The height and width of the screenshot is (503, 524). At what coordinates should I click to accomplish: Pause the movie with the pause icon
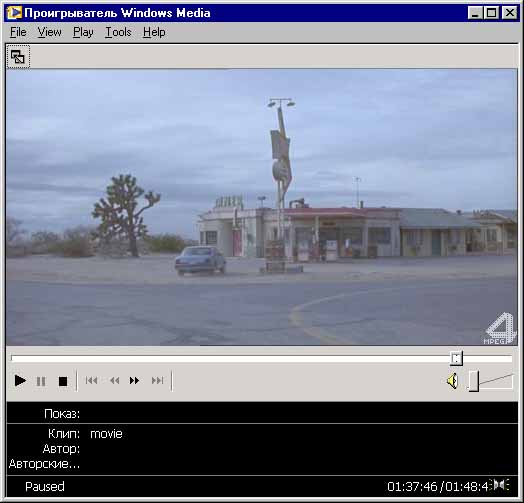tap(41, 381)
